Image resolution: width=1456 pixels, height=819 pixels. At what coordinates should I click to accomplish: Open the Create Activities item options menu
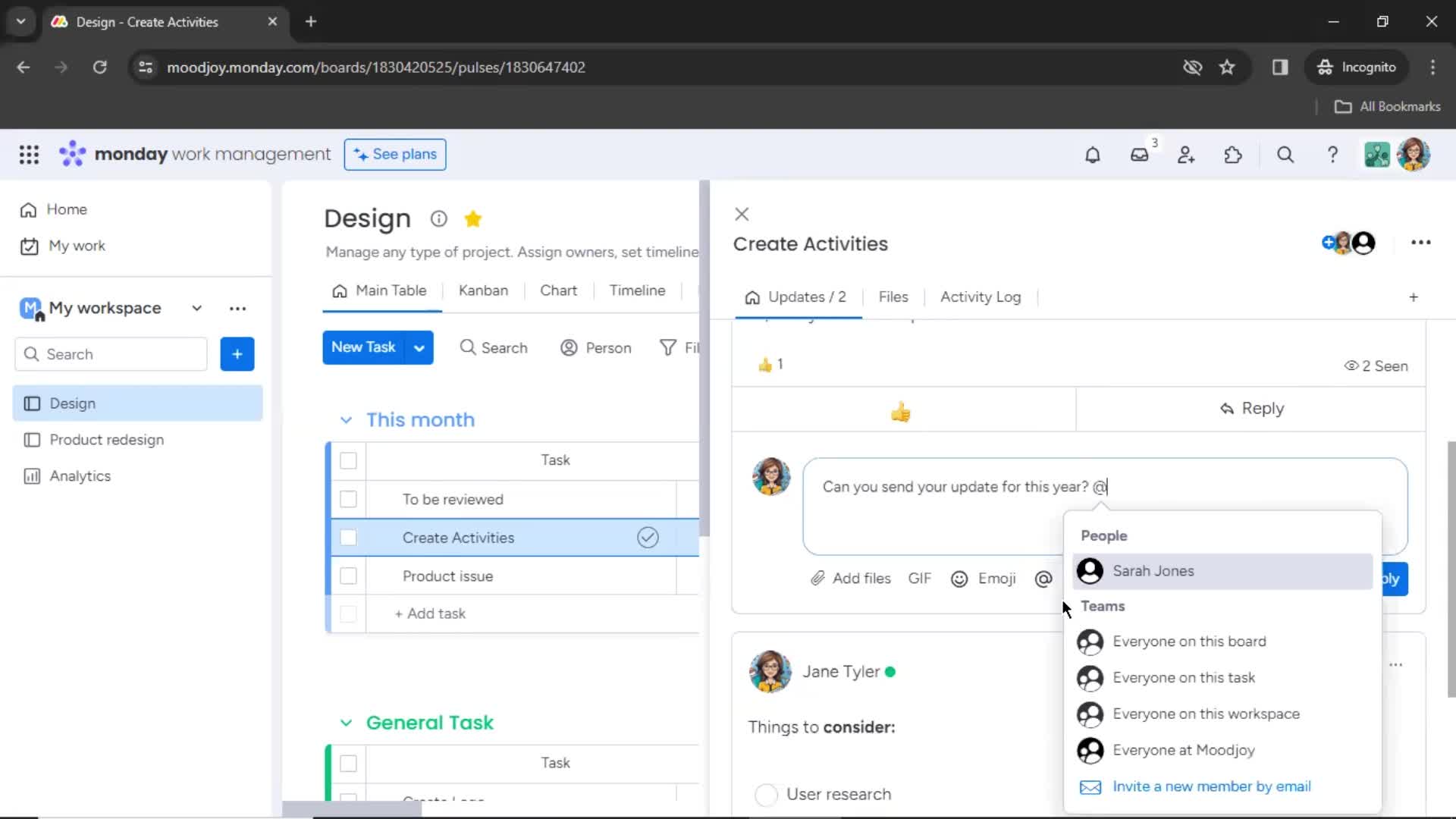tap(1420, 243)
